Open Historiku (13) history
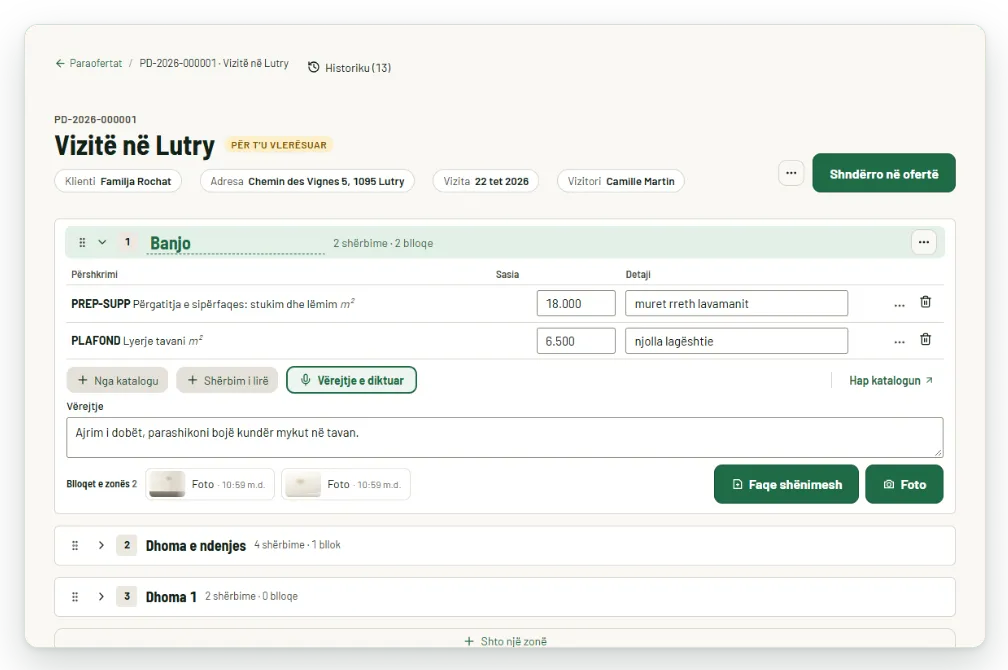 [349, 68]
